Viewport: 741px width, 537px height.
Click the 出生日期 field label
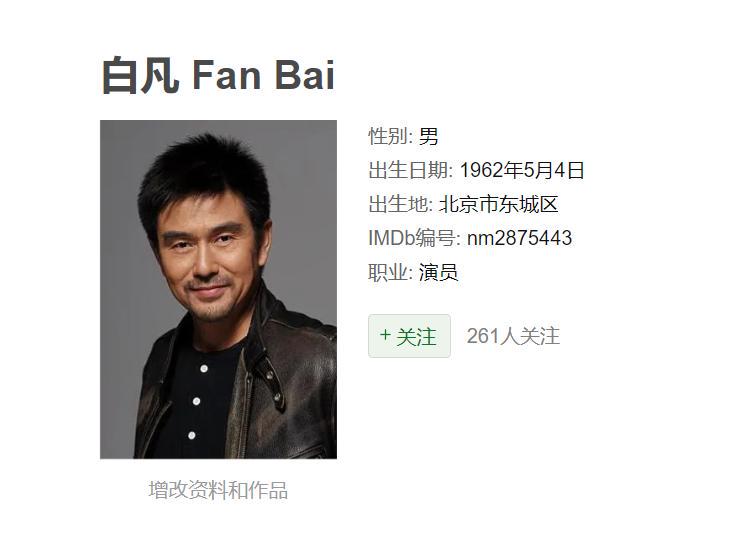tap(410, 170)
